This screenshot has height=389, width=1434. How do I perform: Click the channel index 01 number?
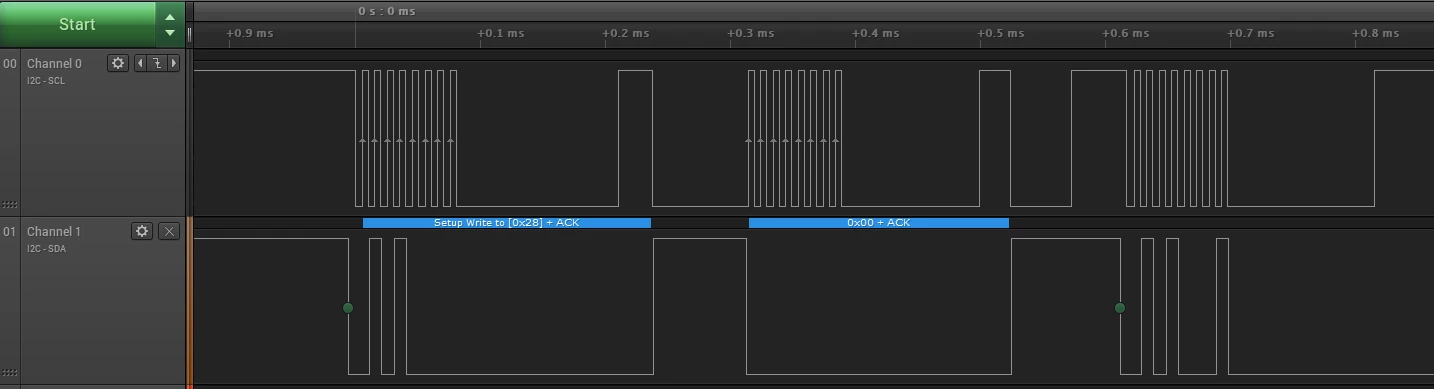(10, 232)
